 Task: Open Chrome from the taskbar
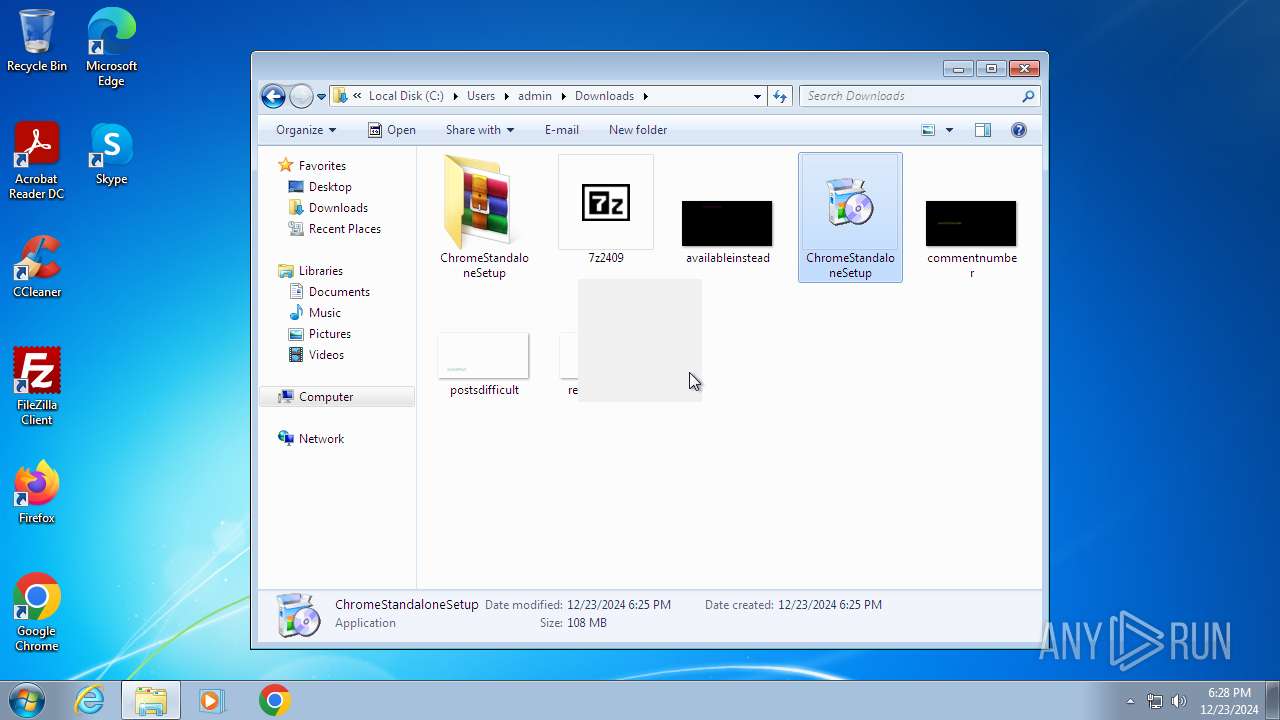coord(274,700)
